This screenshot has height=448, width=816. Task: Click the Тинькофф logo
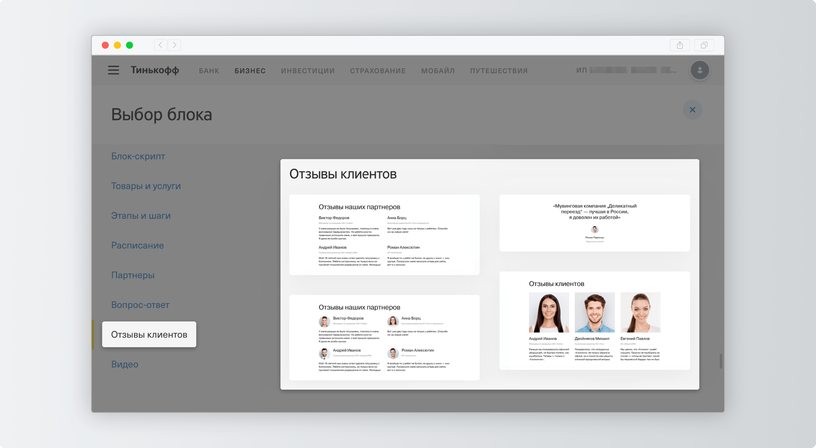pos(155,70)
